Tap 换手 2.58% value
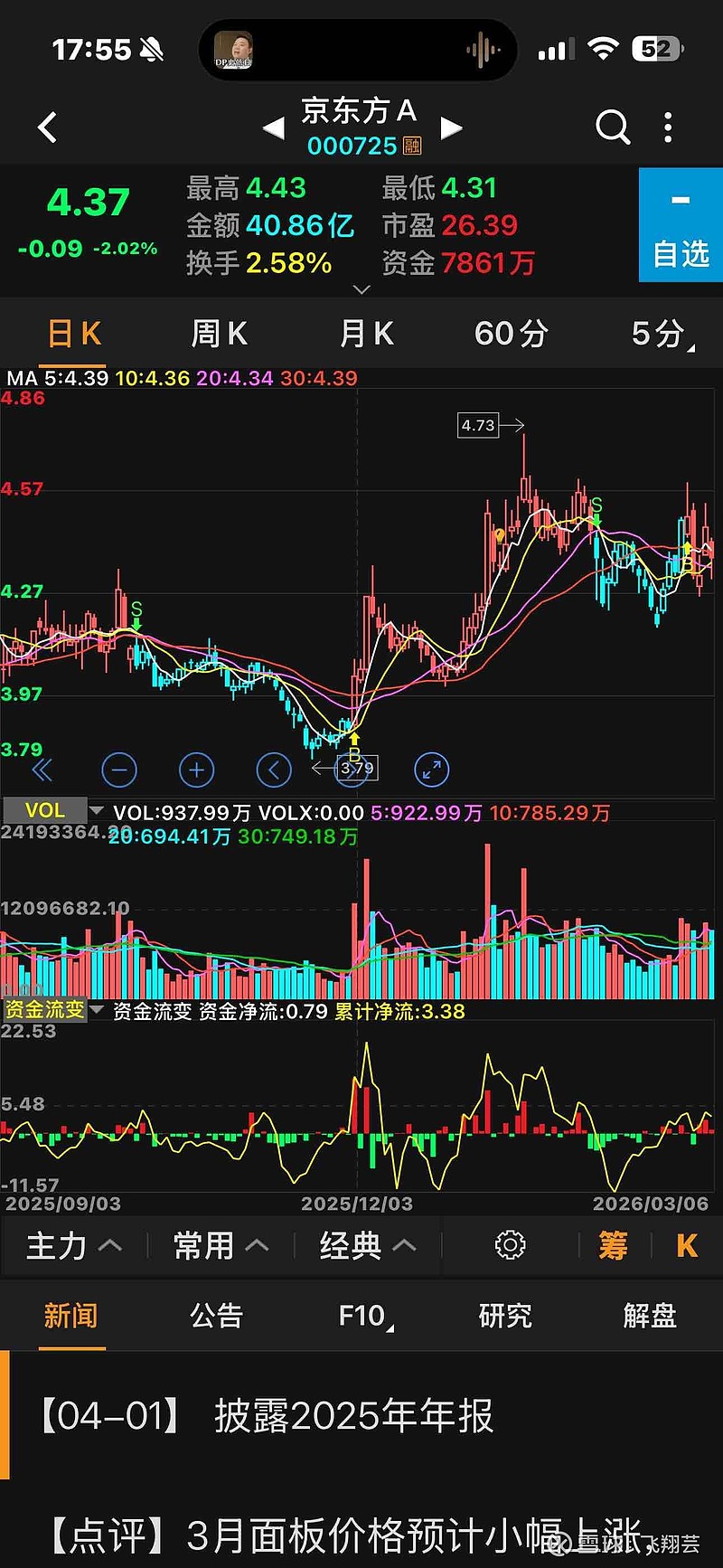723x1568 pixels. click(288, 263)
